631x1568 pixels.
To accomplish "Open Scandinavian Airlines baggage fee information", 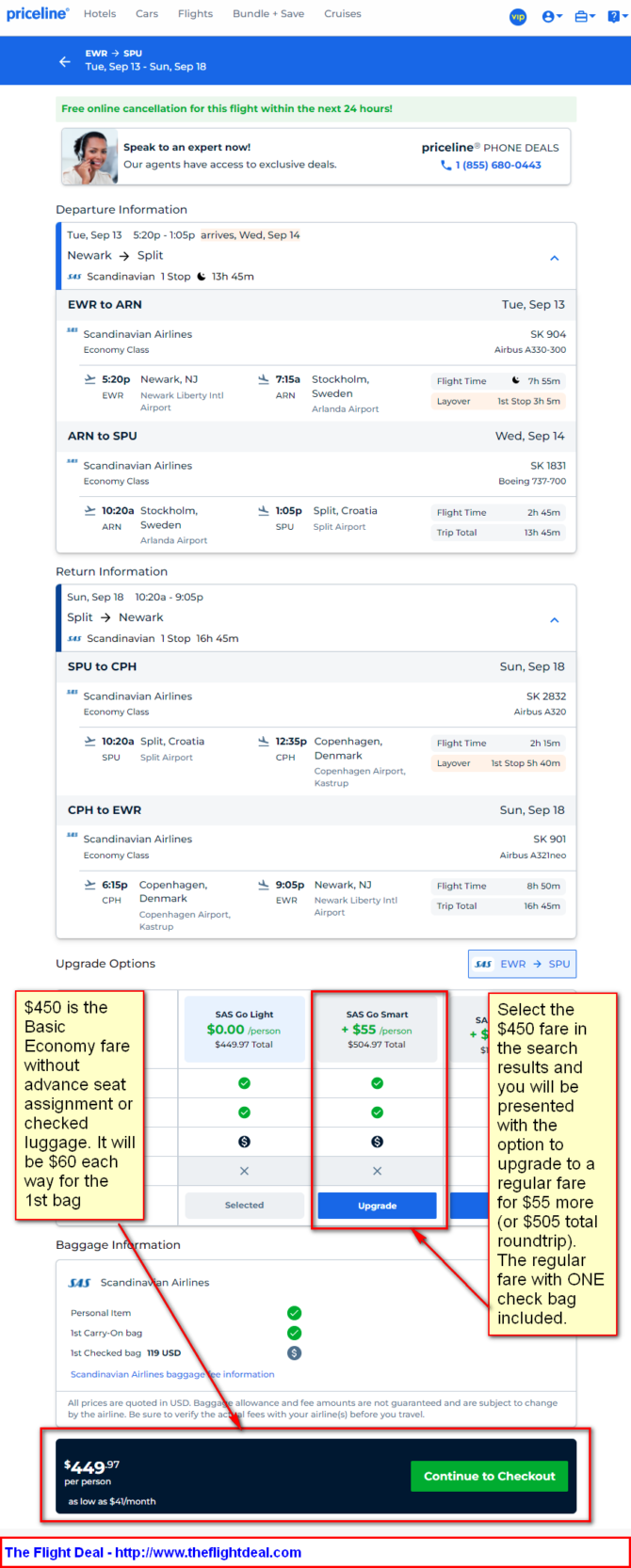I will 172,1374.
